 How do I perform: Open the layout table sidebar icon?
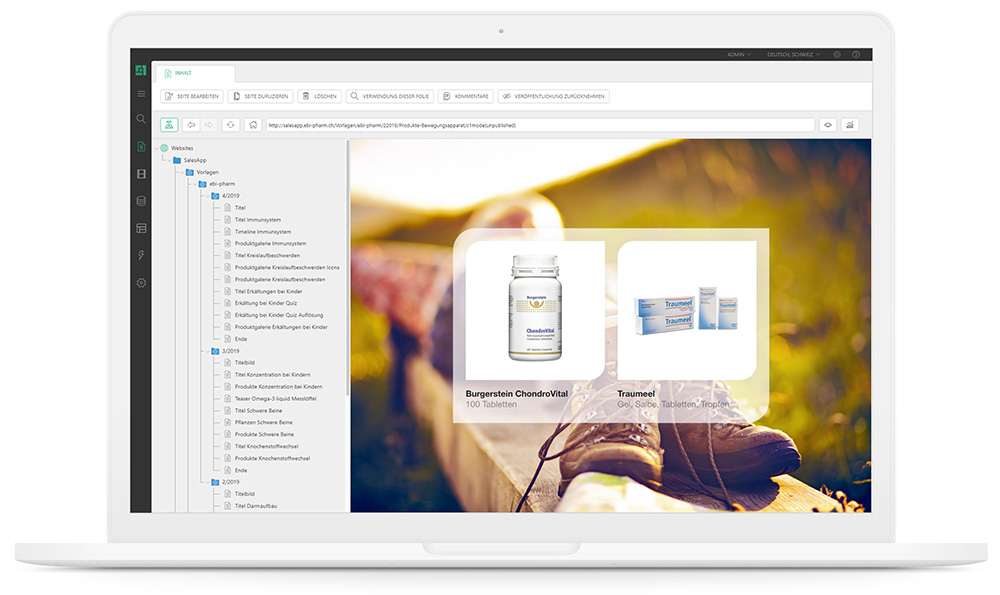pyautogui.click(x=141, y=228)
